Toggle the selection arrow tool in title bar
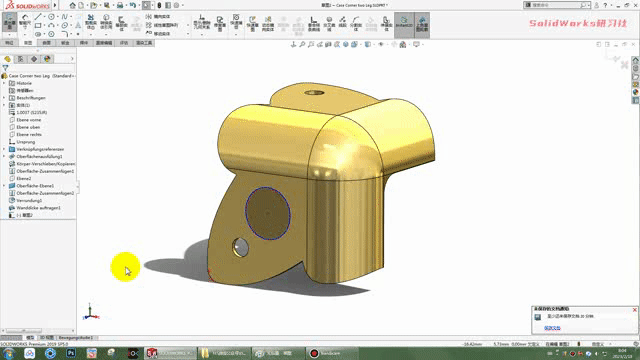The image size is (640, 360). [x=146, y=5]
